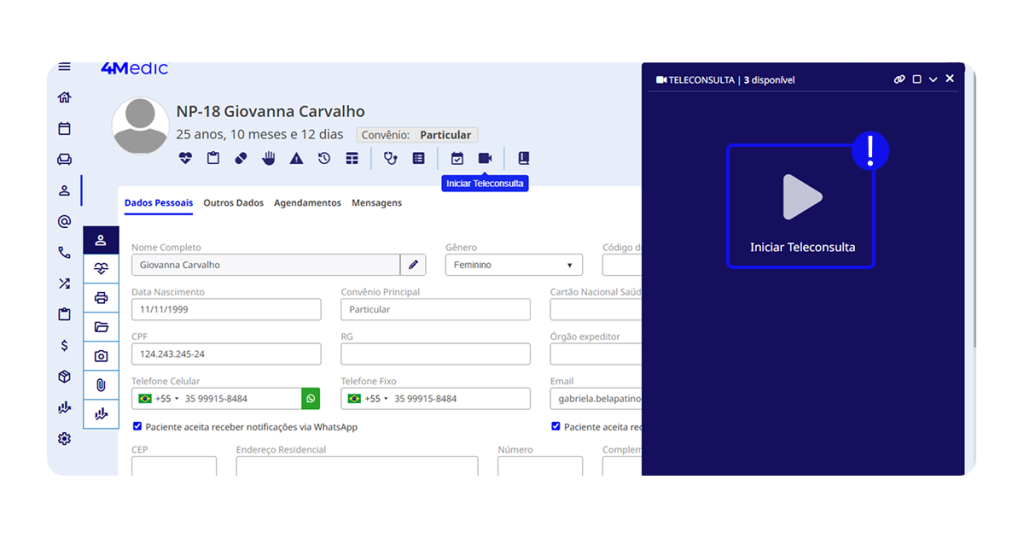Open the Agendamentos tab

tap(307, 203)
